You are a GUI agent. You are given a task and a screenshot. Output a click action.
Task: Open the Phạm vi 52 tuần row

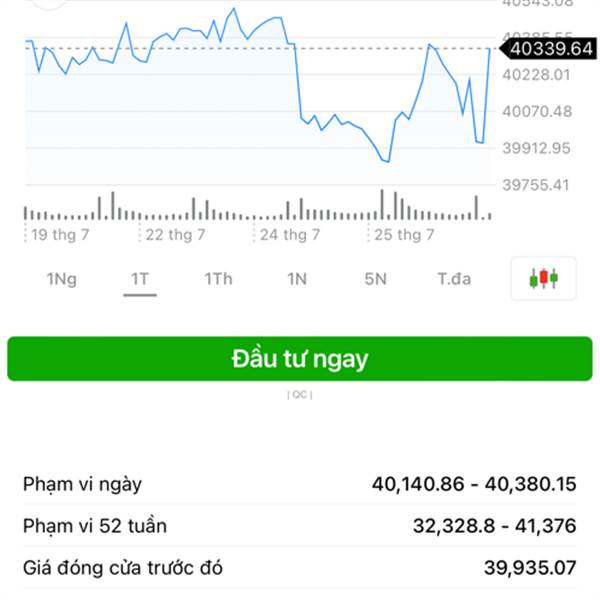click(x=300, y=526)
